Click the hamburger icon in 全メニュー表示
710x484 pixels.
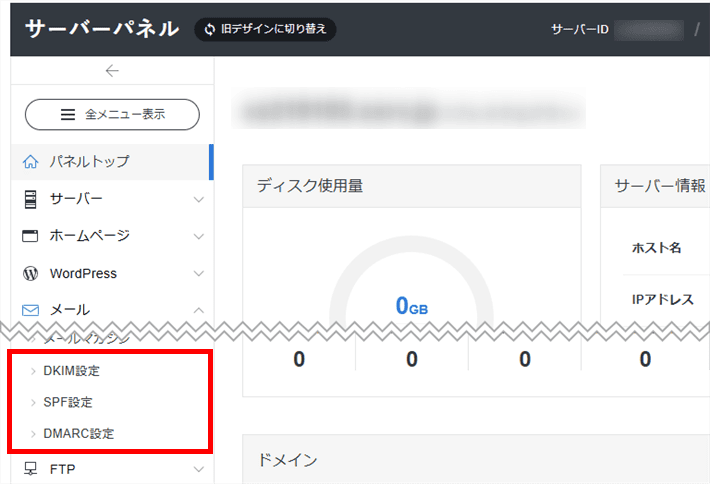coord(68,115)
